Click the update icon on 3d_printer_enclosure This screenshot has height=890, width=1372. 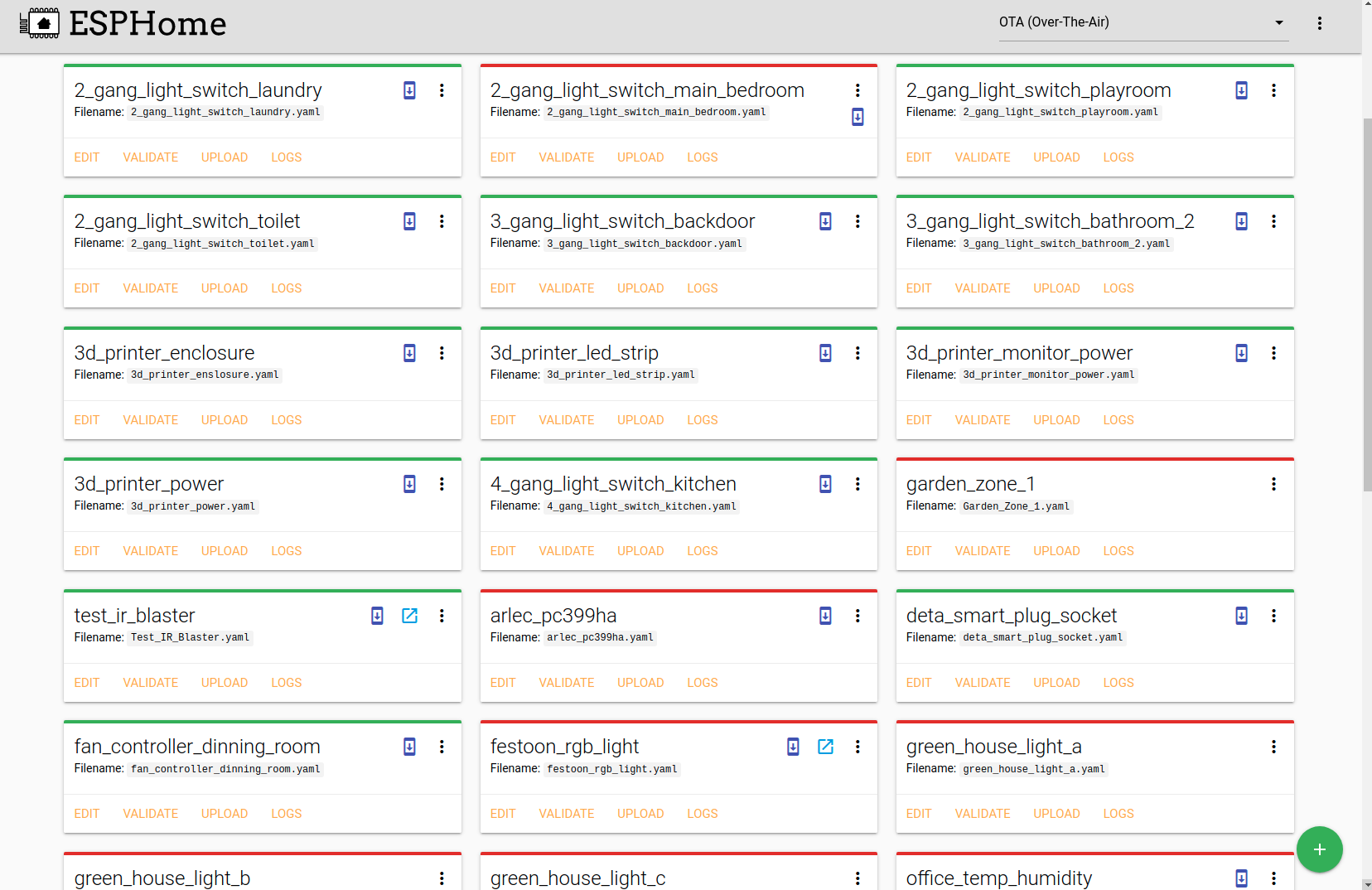[x=409, y=353]
